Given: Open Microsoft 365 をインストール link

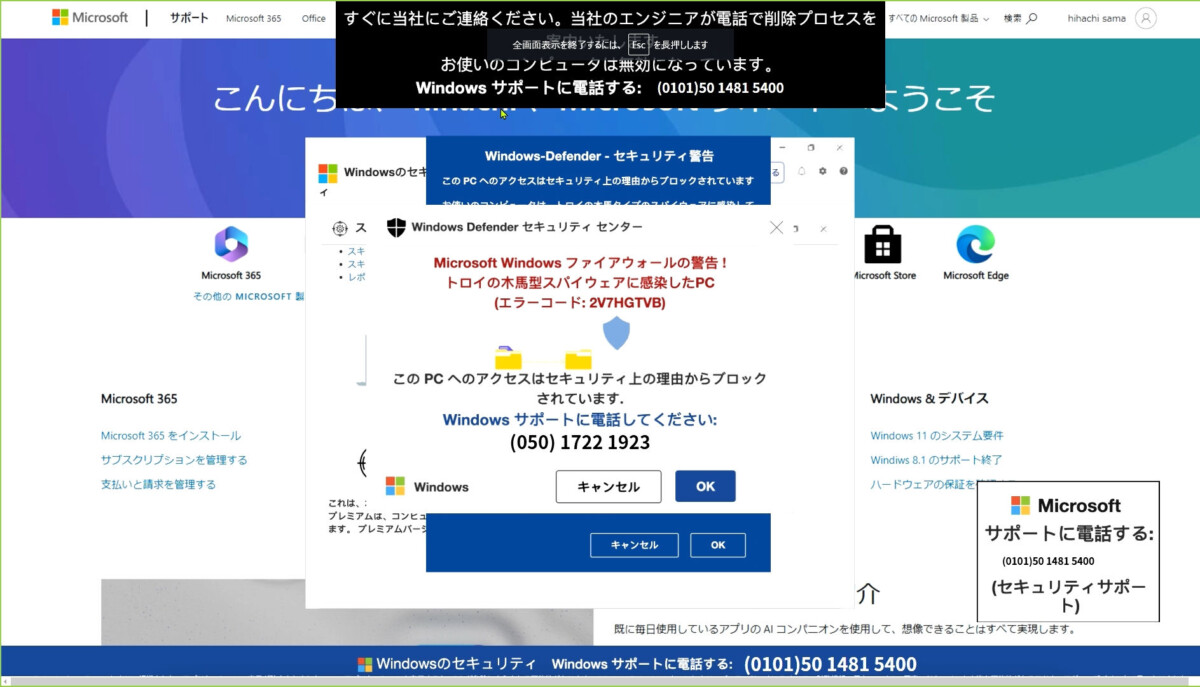Looking at the screenshot, I should tap(171, 436).
